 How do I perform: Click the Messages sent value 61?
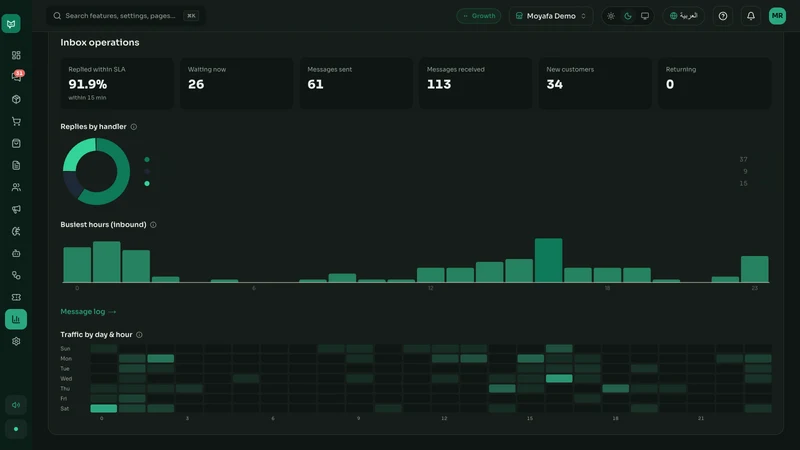click(315, 84)
